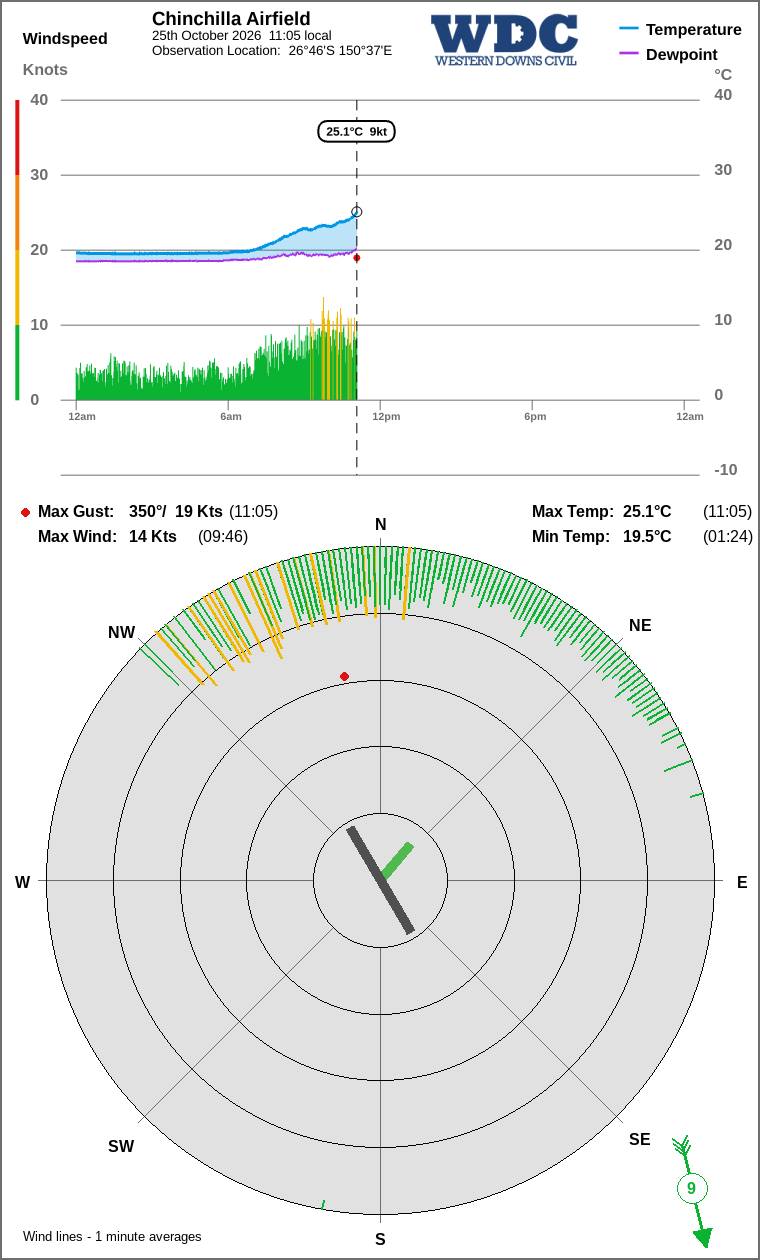This screenshot has height=1260, width=760.
Task: Click the NW compass label
Action: coord(121,633)
